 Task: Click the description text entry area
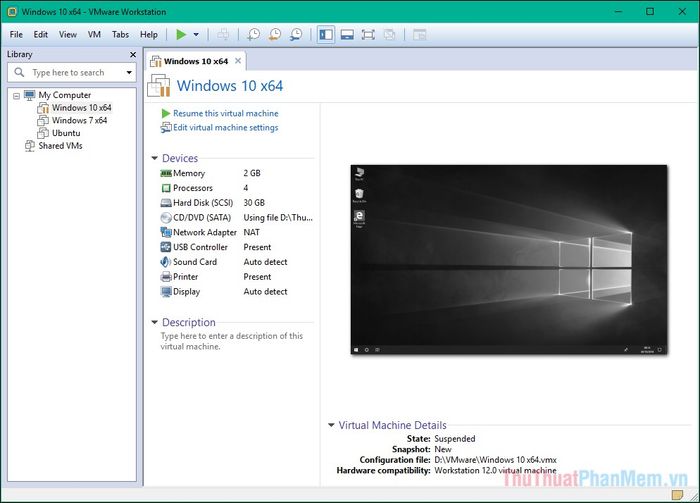[232, 341]
